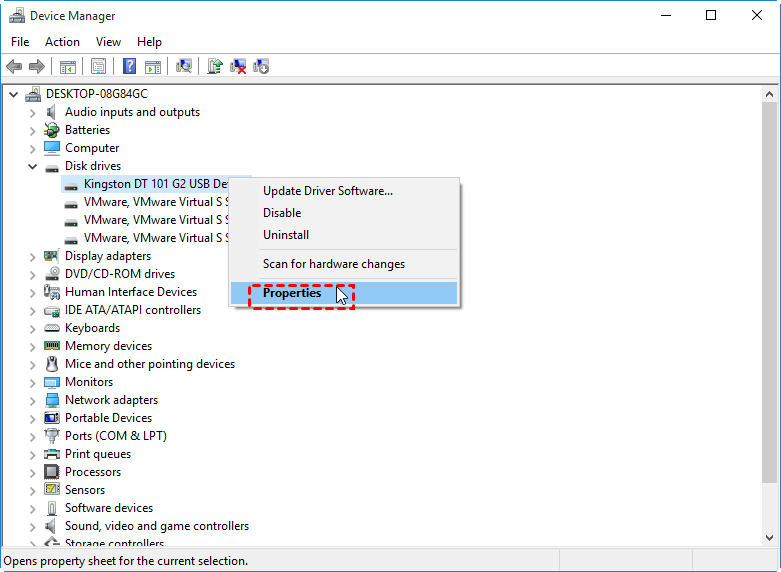The width and height of the screenshot is (781, 572).
Task: Click the Sensors category icon
Action: 52,490
